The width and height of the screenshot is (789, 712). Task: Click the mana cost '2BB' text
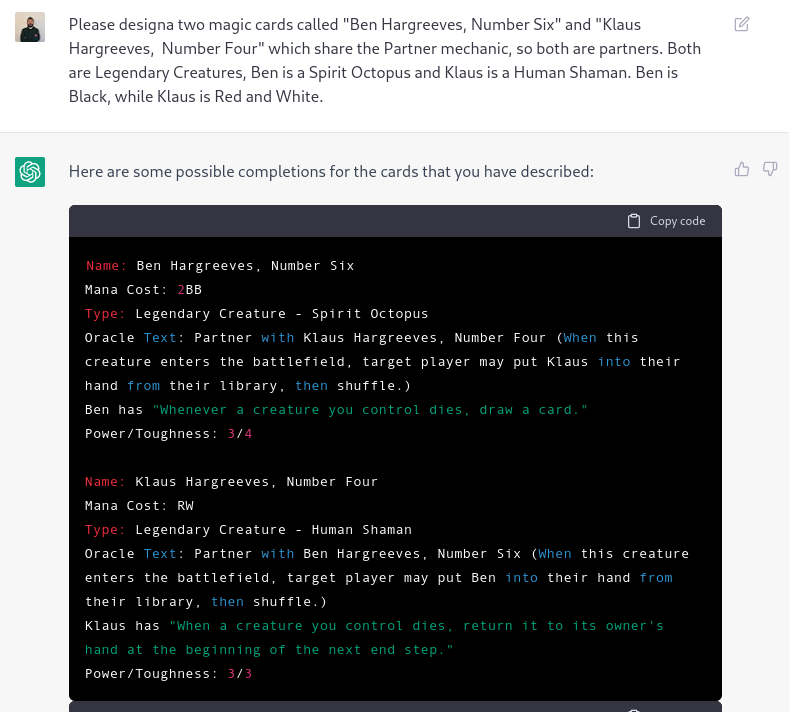pos(189,290)
